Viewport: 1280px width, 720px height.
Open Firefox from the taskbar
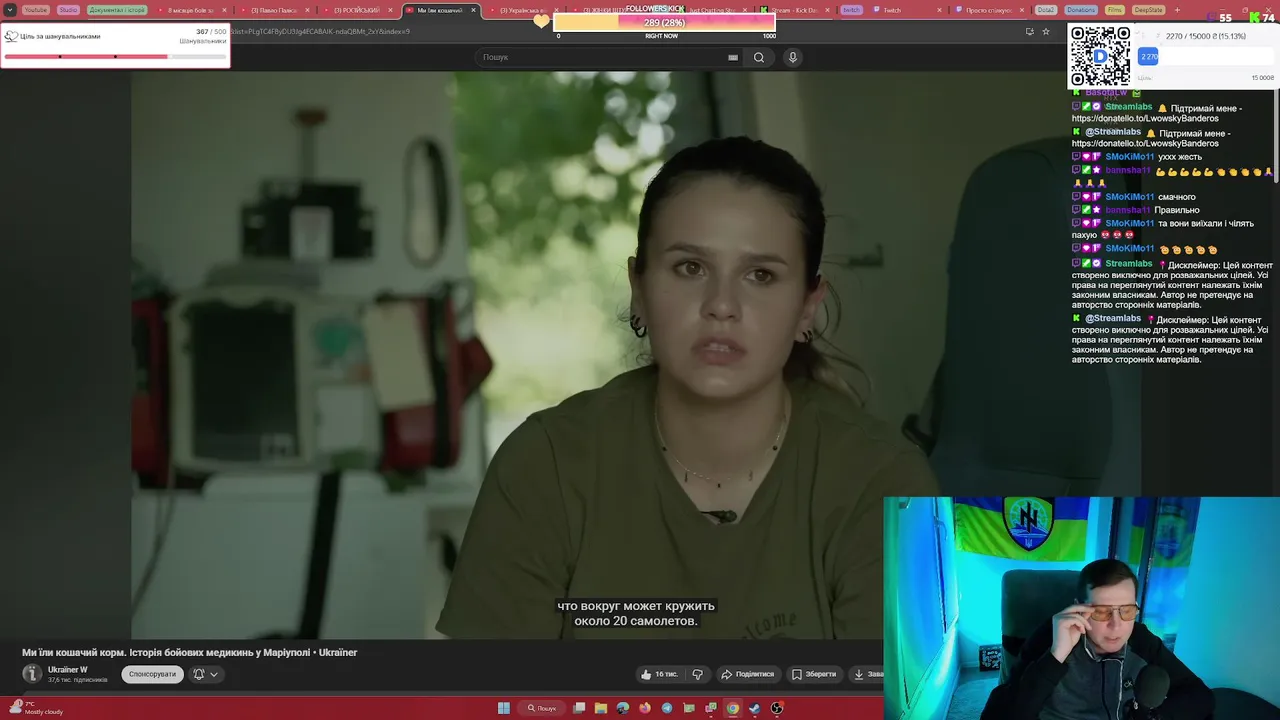[x=645, y=708]
